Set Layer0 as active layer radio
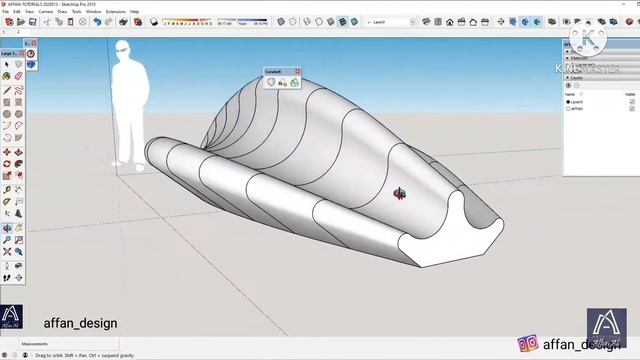This screenshot has height=360, width=640. [568, 102]
